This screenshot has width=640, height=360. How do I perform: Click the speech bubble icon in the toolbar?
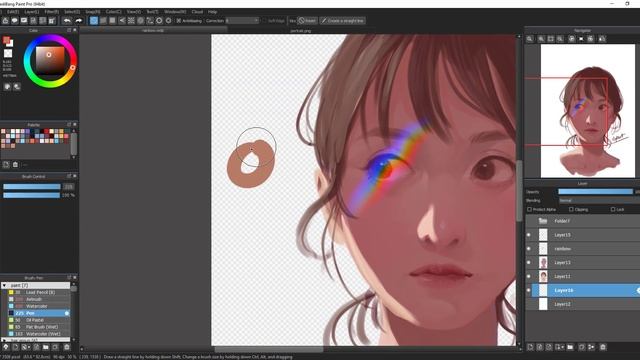coord(15,20)
